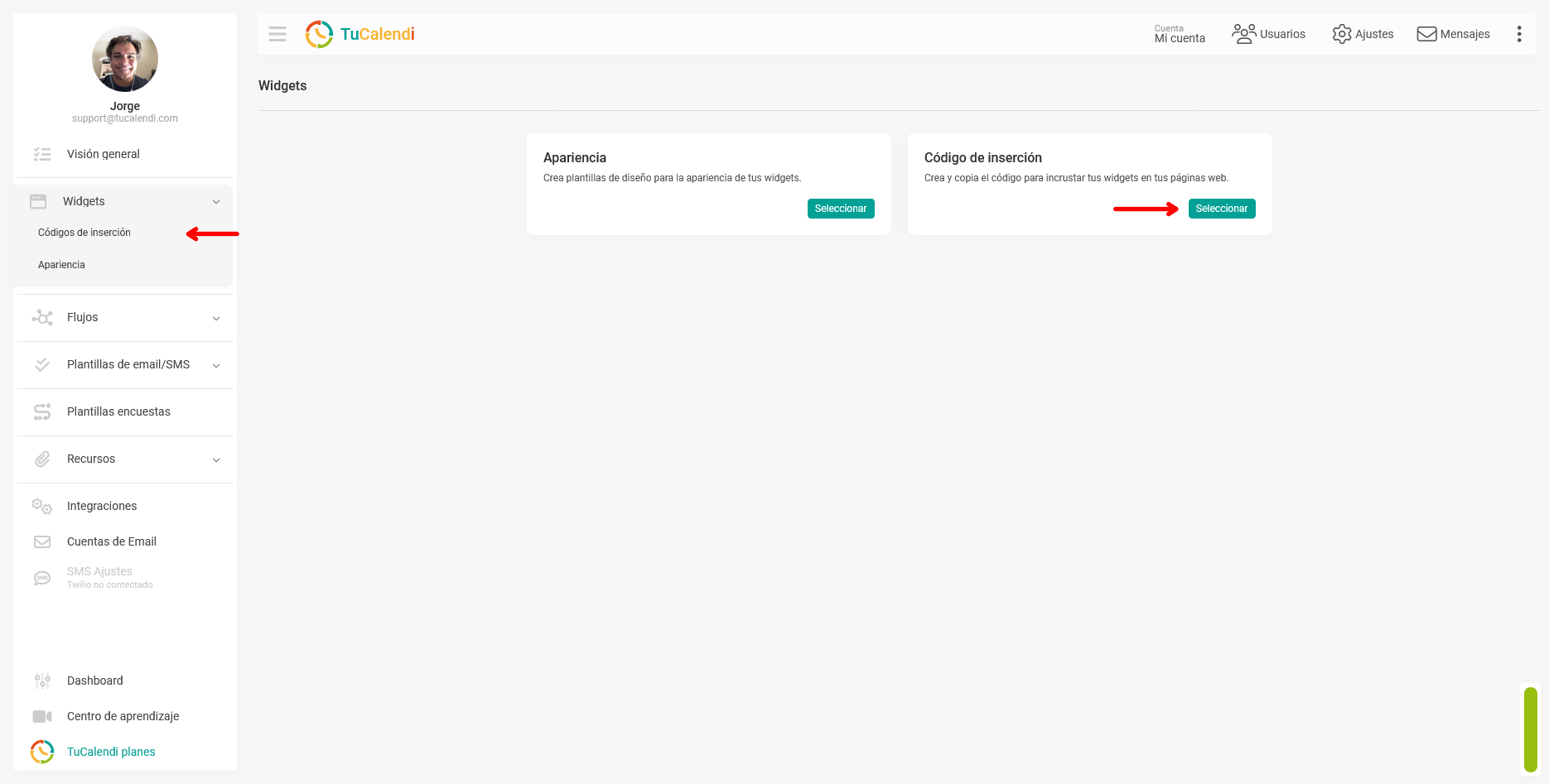
Task: Click the Plantillas de email/SMS checkmark icon
Action: (x=42, y=364)
